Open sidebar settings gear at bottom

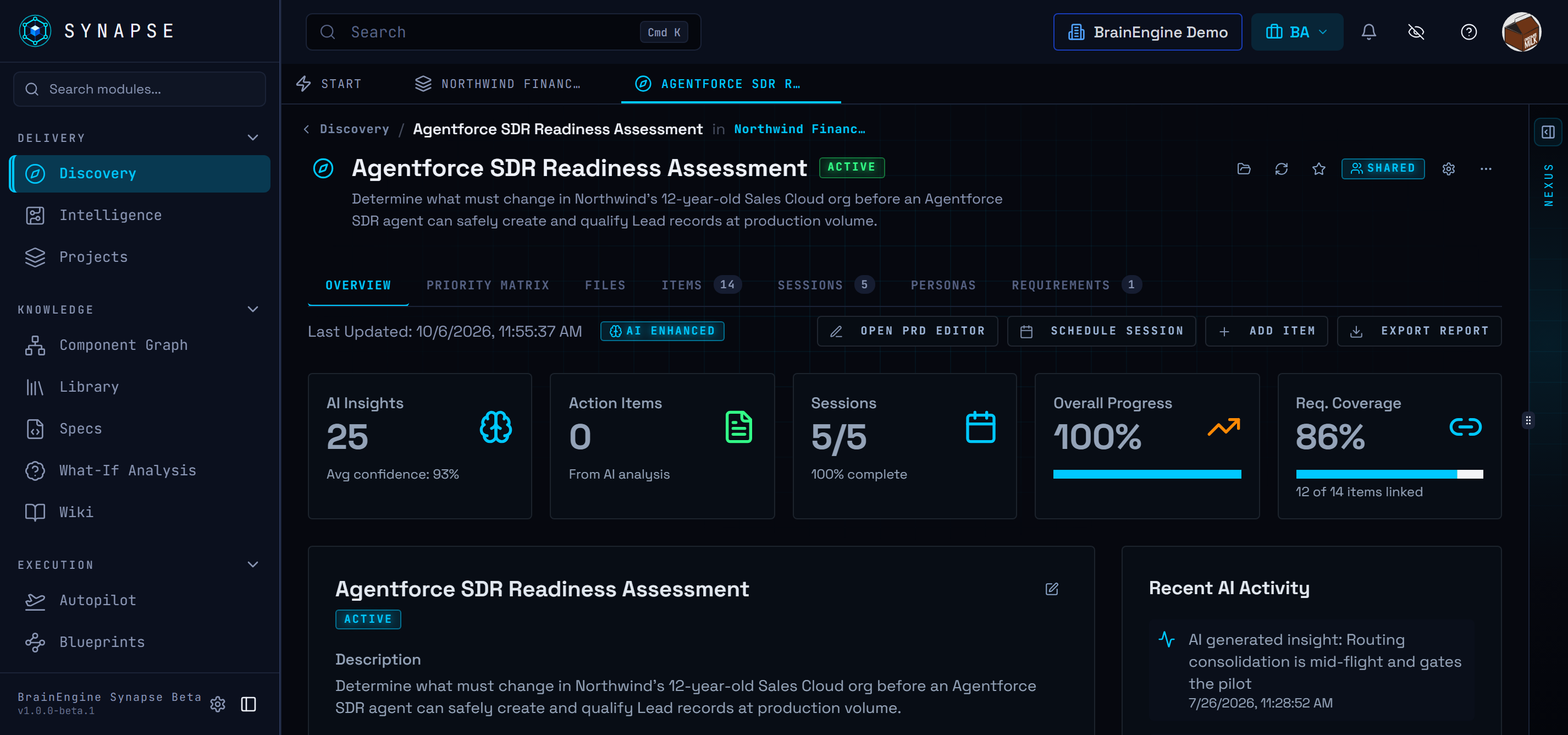(x=217, y=704)
